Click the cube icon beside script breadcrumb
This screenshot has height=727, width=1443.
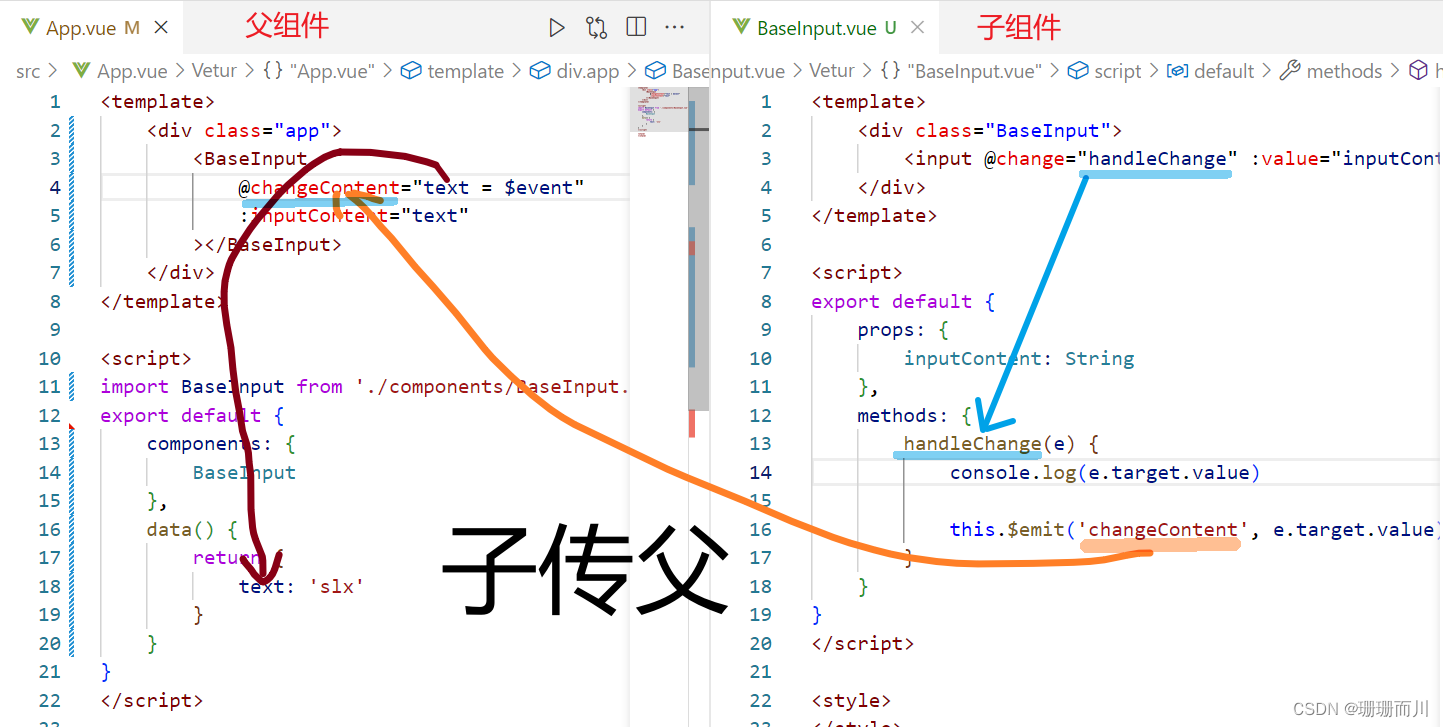1077,71
